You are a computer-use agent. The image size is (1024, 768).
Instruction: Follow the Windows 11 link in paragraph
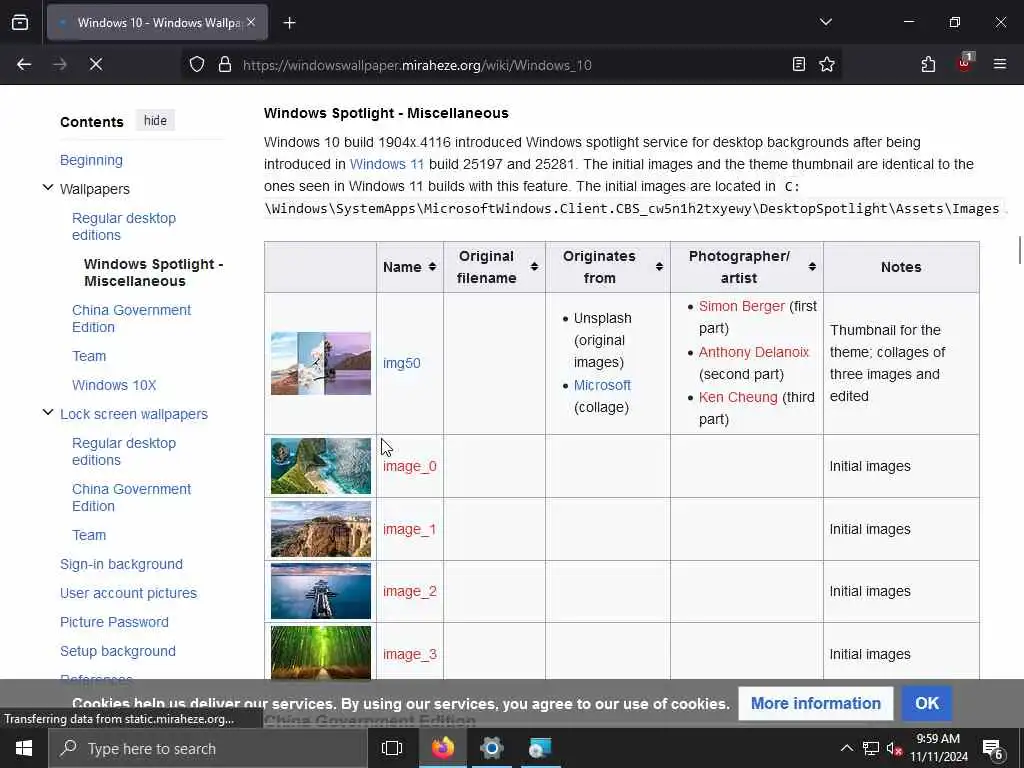387,164
